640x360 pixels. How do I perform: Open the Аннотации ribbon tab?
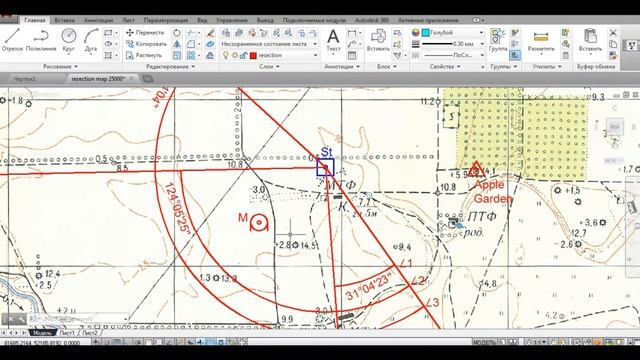click(x=98, y=20)
